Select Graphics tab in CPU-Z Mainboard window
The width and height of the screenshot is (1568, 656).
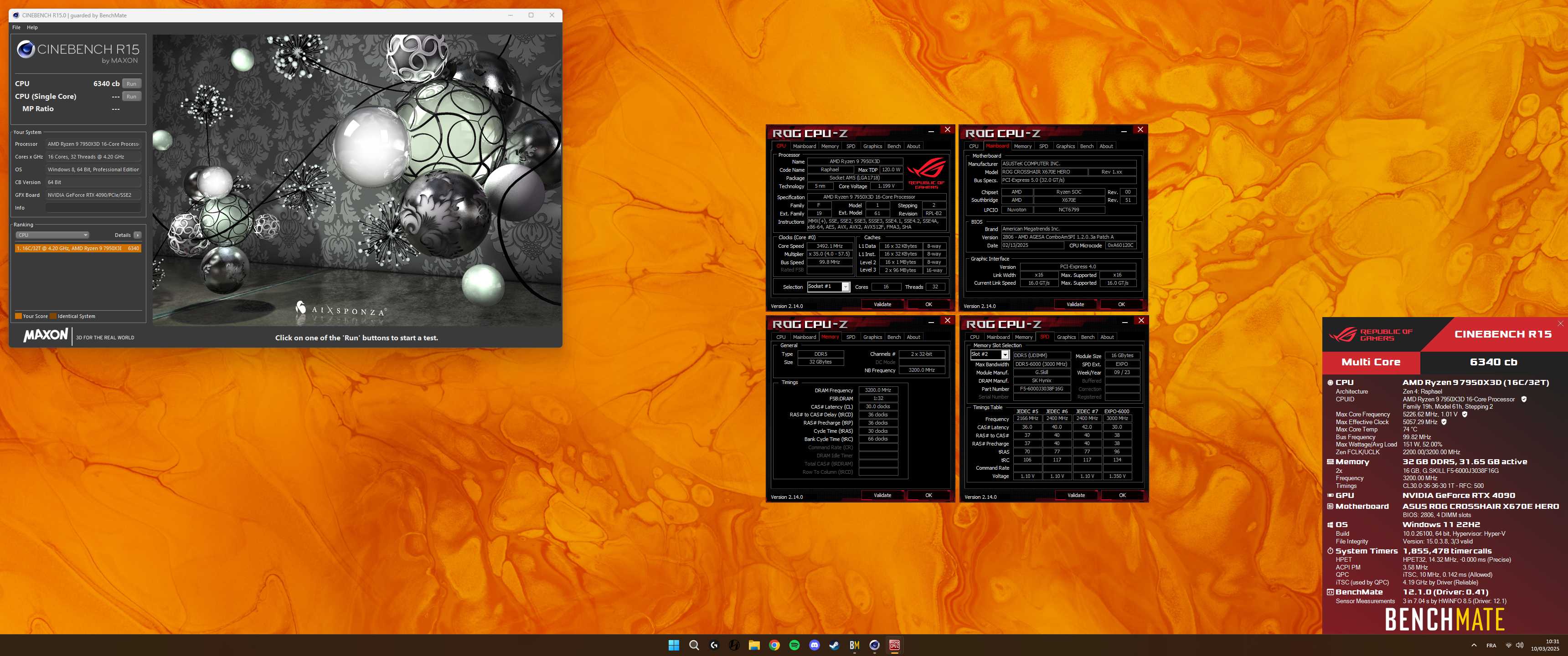point(1065,146)
